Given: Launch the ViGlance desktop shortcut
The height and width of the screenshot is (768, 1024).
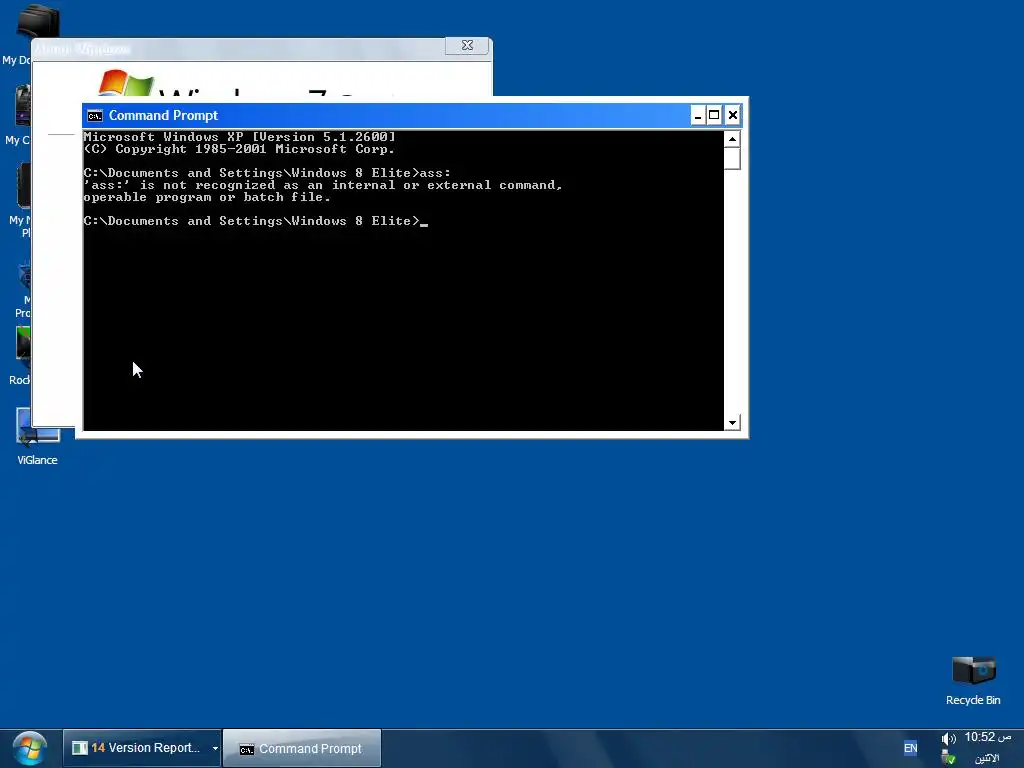Looking at the screenshot, I should (x=37, y=436).
